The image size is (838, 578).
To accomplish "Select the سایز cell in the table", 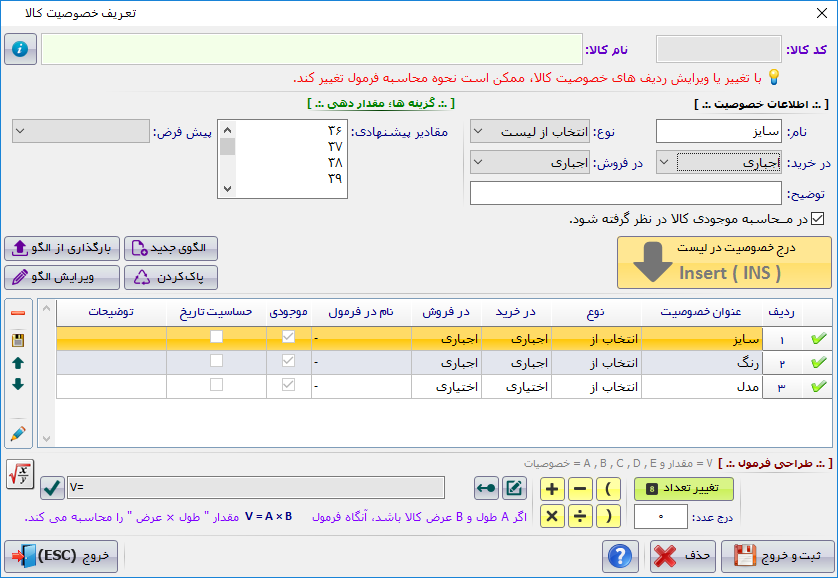I will [x=702, y=339].
